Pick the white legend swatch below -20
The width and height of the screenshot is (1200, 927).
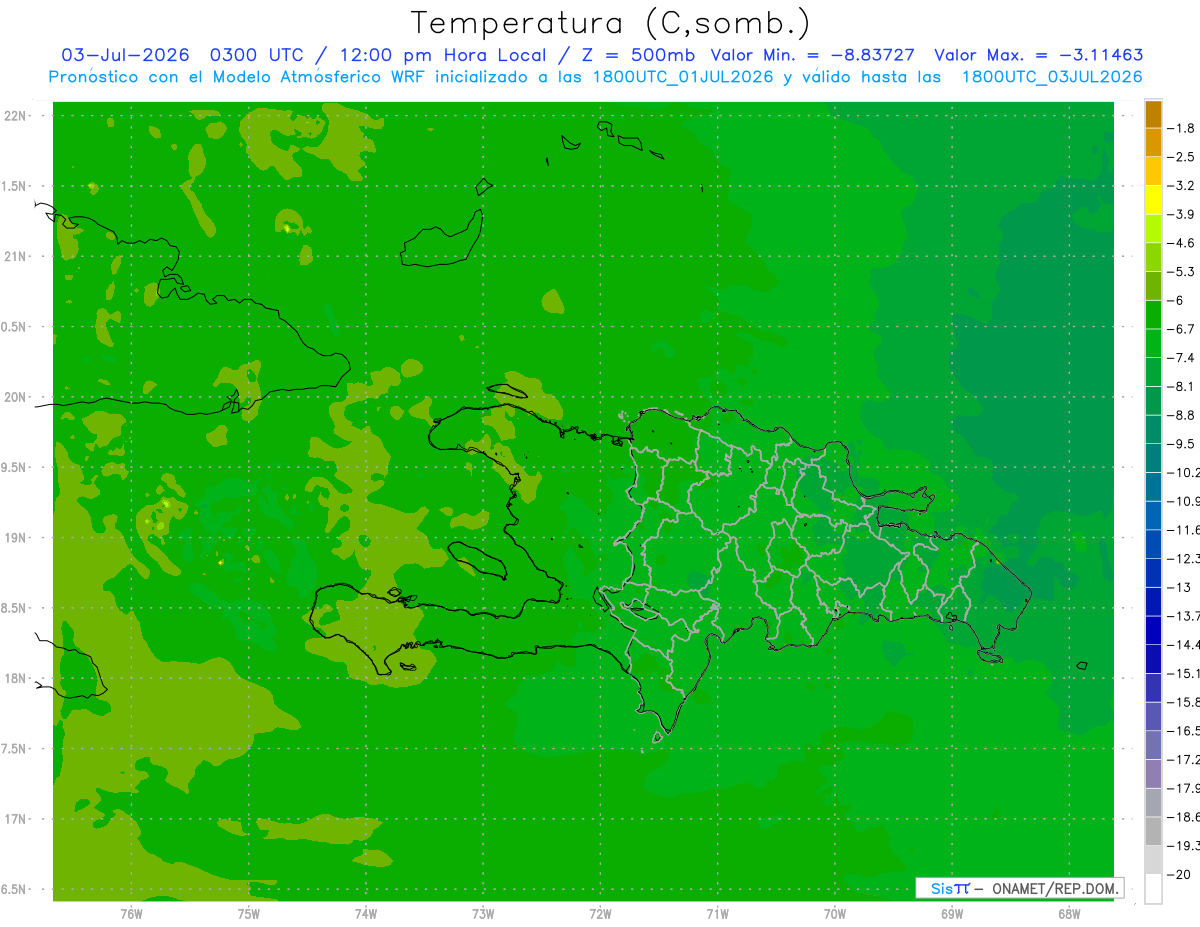[x=1153, y=889]
